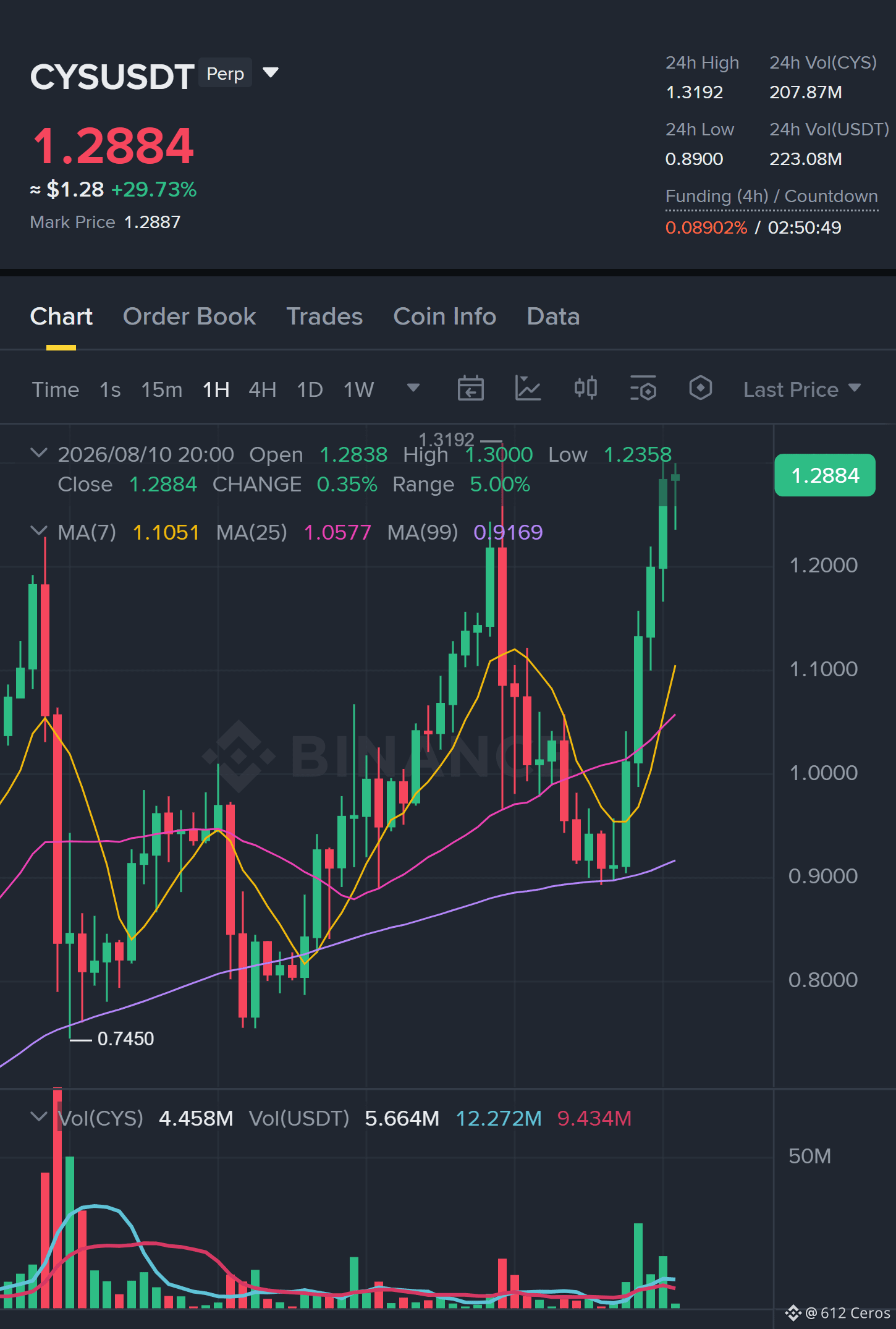Viewport: 896px width, 1329px height.
Task: Tap the CYSUSDT symbol title
Action: pyautogui.click(x=112, y=77)
